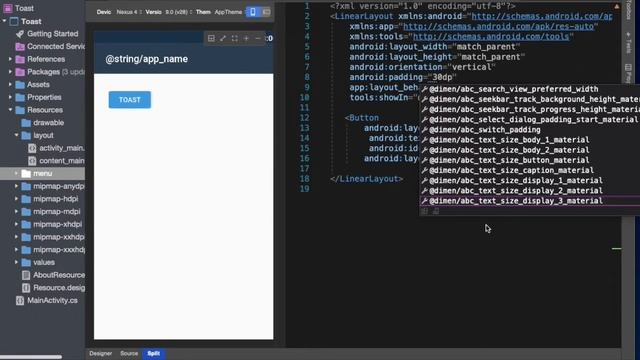Click the MainActivity.cs file icon

tap(20, 300)
